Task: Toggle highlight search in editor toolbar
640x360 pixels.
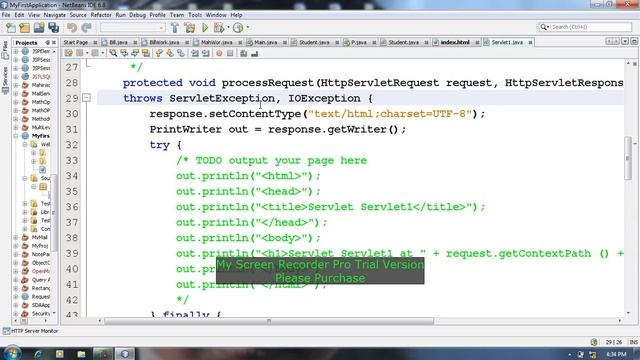Action: click(145, 53)
